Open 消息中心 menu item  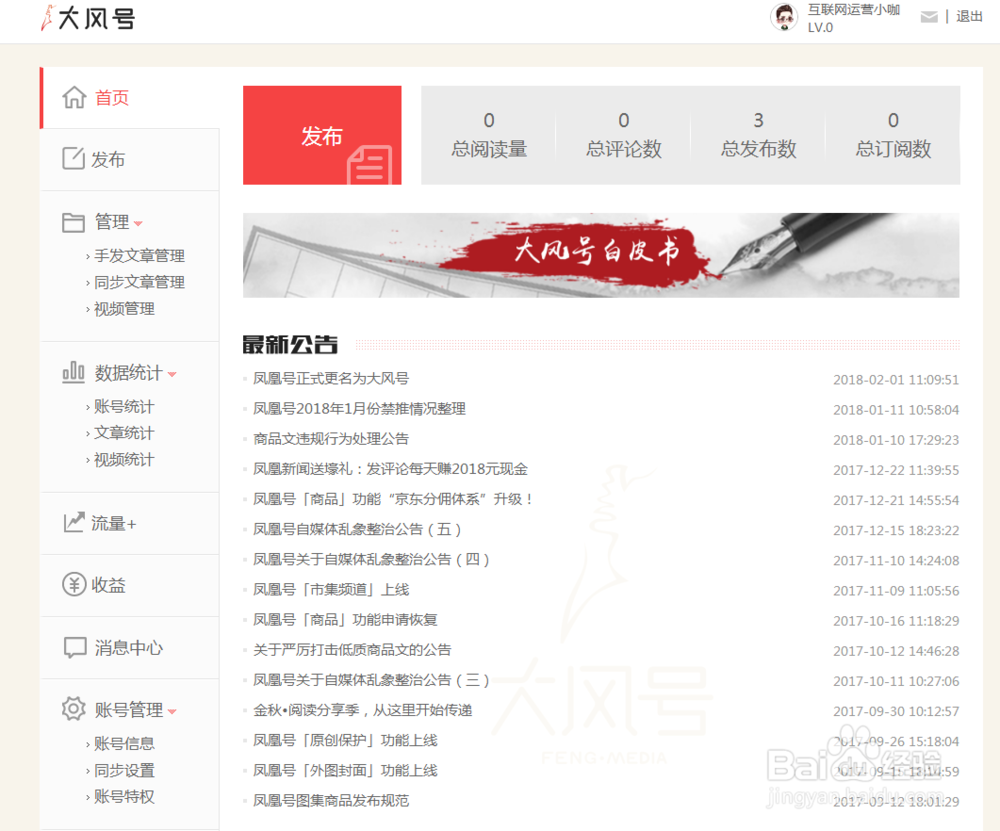pos(129,648)
